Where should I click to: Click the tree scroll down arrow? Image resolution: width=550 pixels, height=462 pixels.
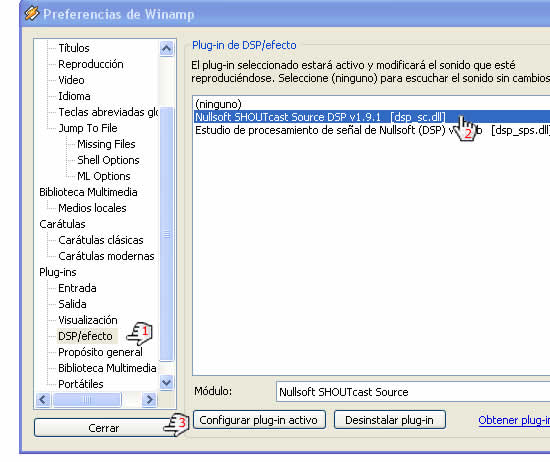[166, 382]
